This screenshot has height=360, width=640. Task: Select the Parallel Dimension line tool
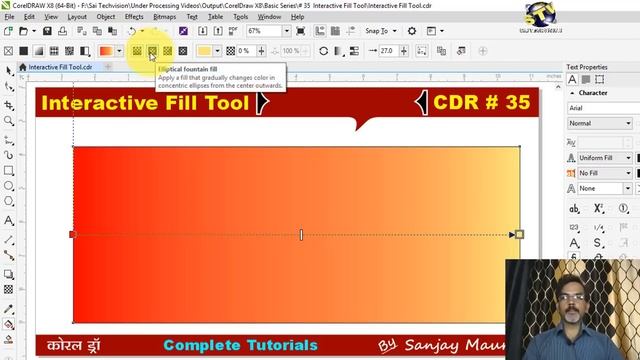click(9, 239)
